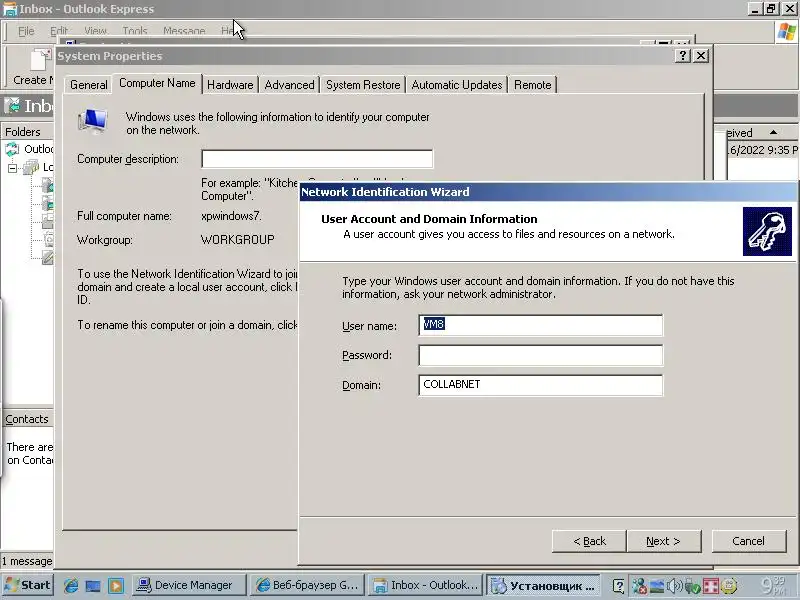Click the wizard's keys icon
800x600 pixels.
tap(767, 232)
